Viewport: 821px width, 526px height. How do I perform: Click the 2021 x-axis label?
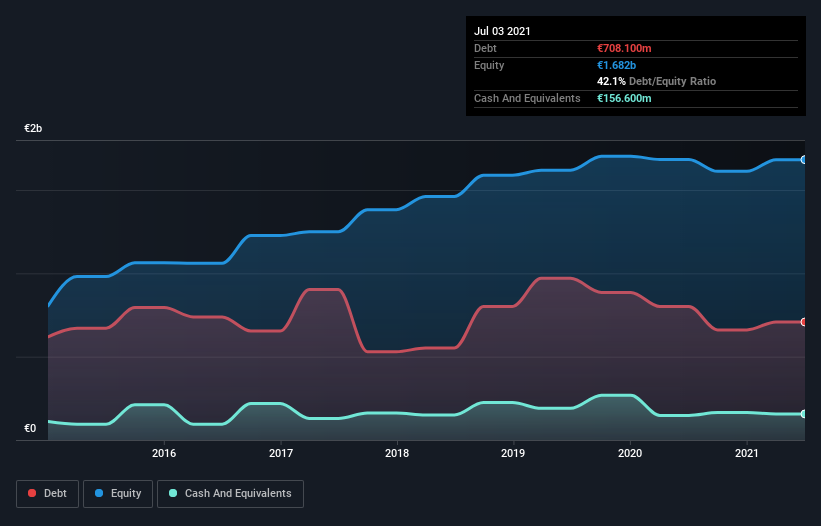tap(747, 453)
